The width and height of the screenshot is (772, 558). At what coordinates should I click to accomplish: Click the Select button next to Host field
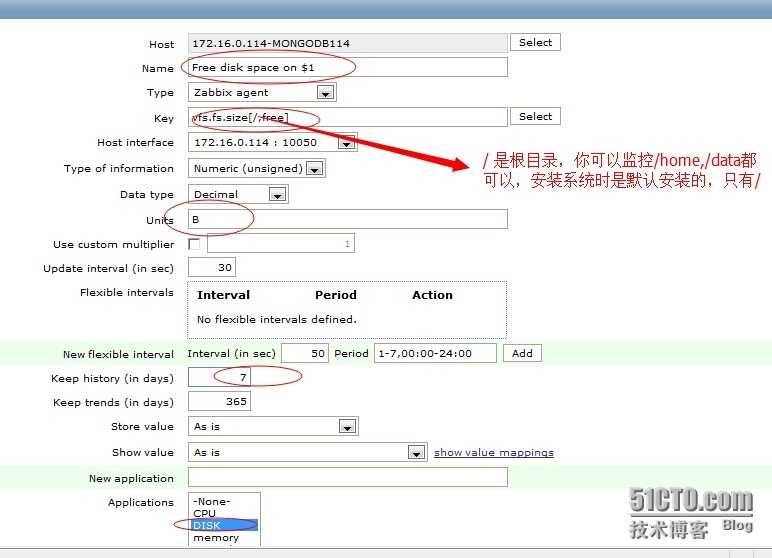point(535,42)
